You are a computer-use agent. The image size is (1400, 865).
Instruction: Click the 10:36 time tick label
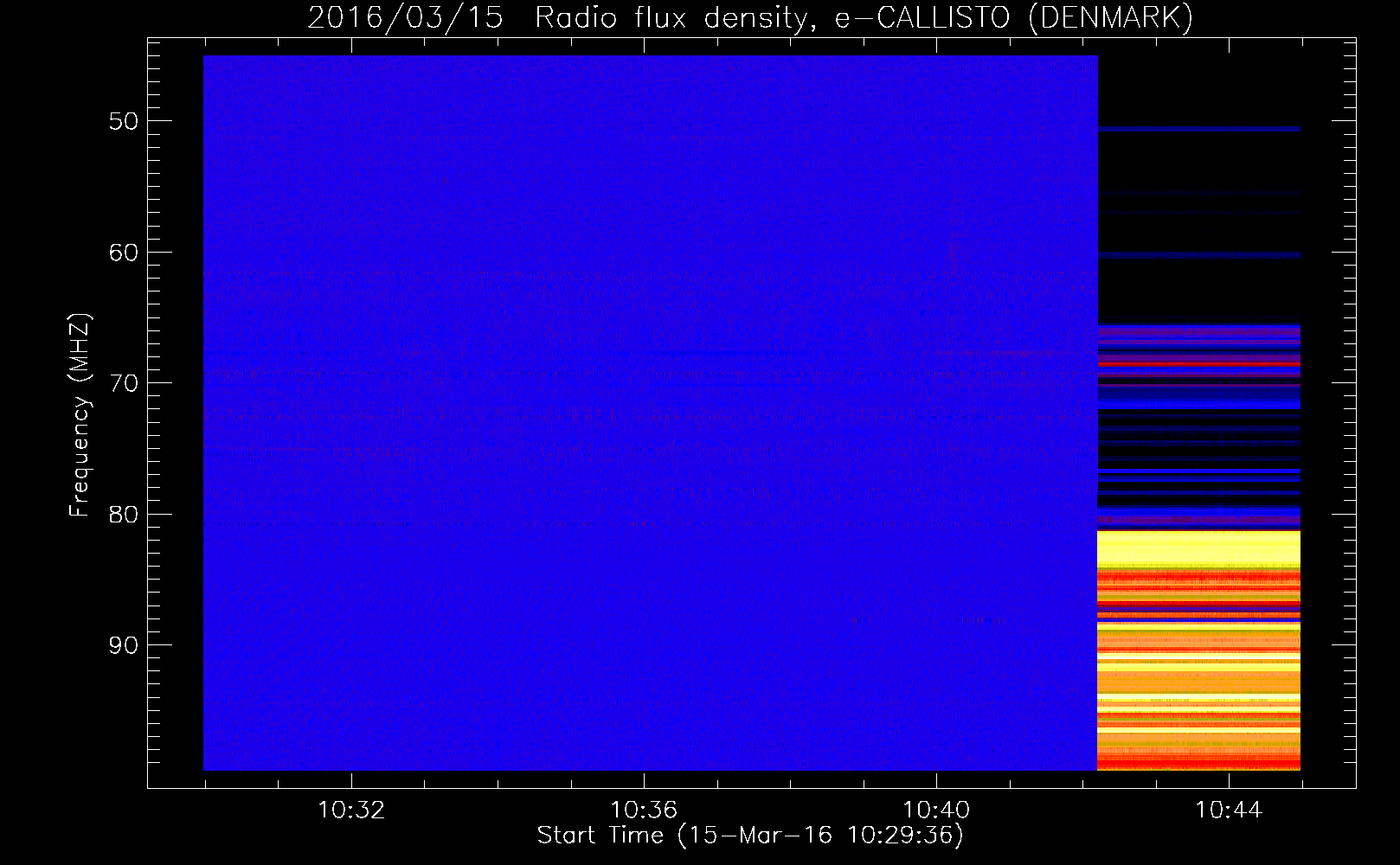coord(644,811)
